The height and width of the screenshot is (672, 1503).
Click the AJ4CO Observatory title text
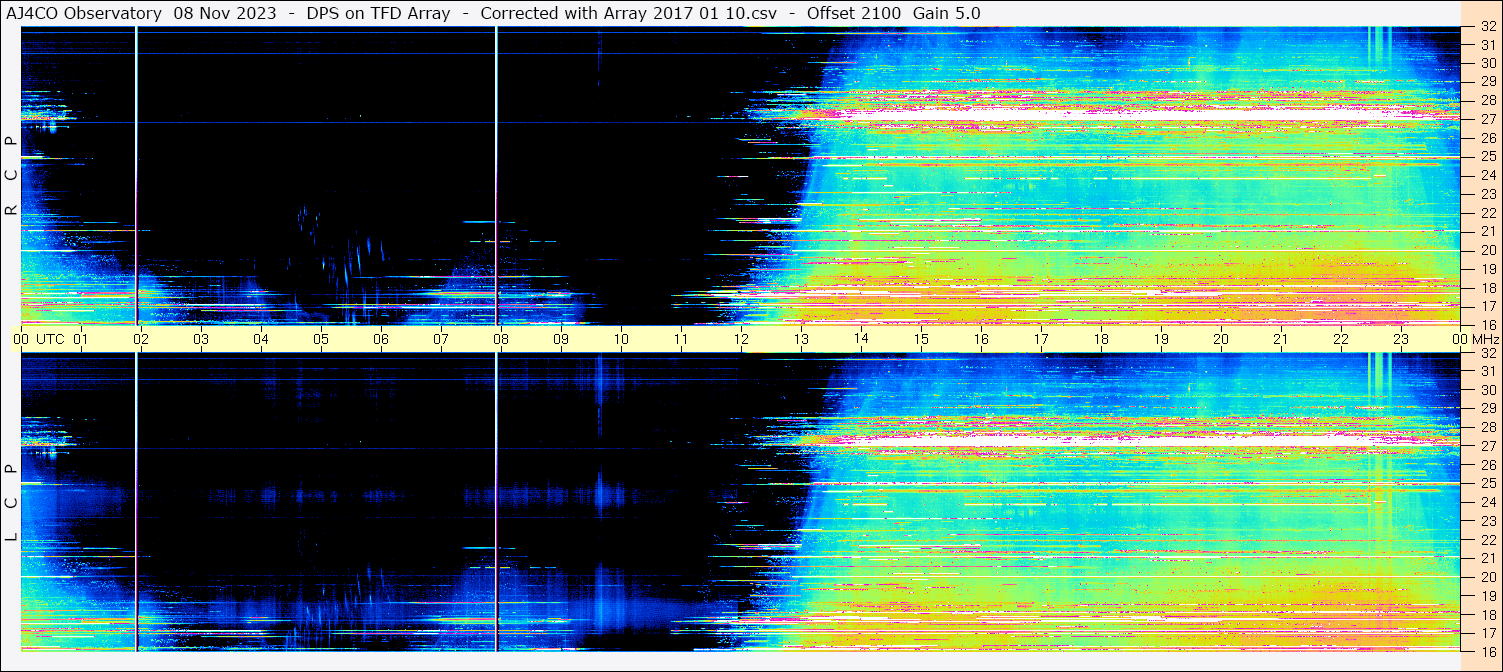84,13
